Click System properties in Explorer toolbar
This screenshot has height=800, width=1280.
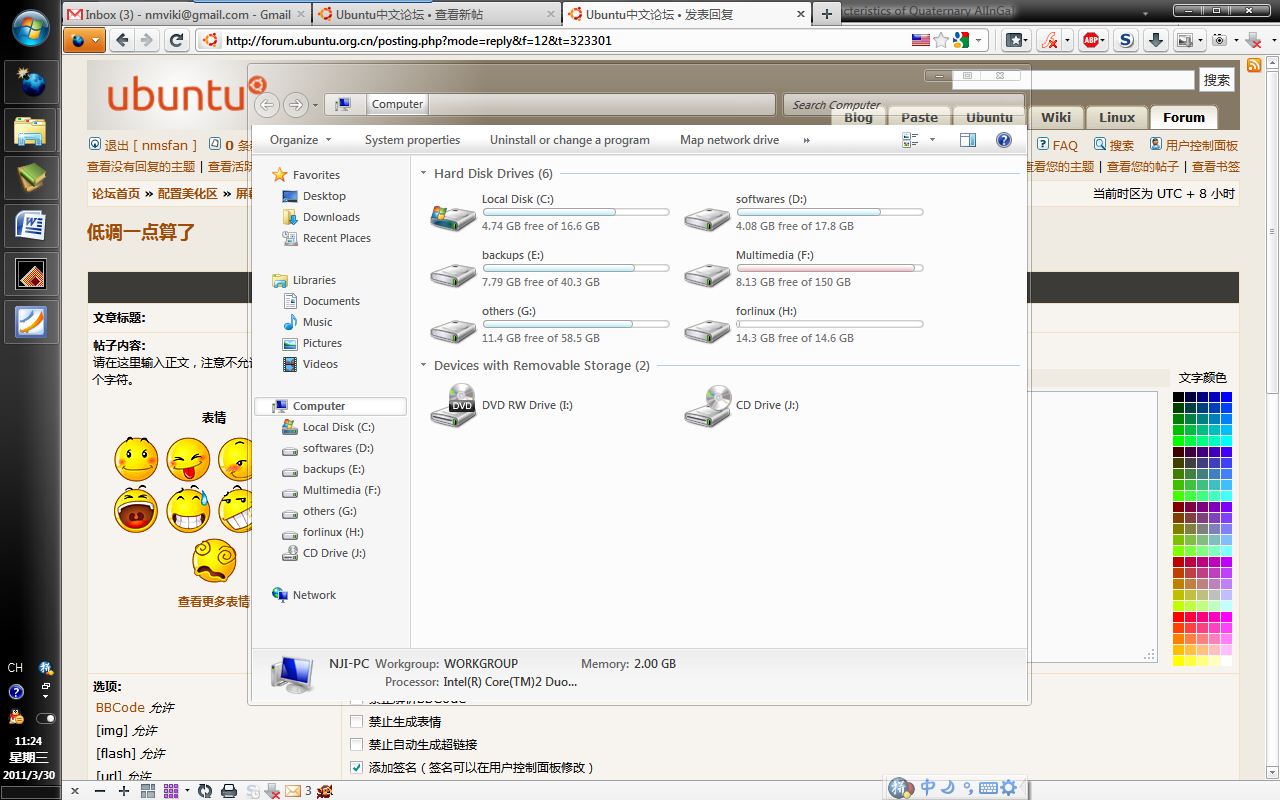coord(412,140)
